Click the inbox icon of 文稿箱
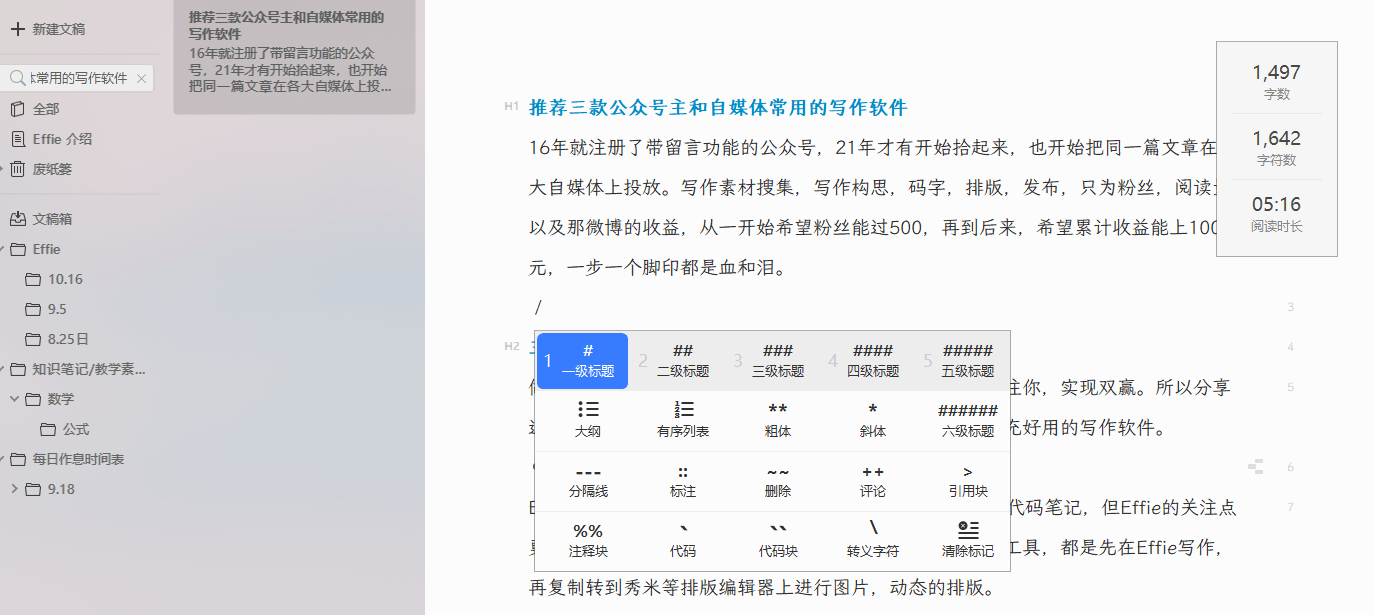The width and height of the screenshot is (1373, 615). coord(17,219)
